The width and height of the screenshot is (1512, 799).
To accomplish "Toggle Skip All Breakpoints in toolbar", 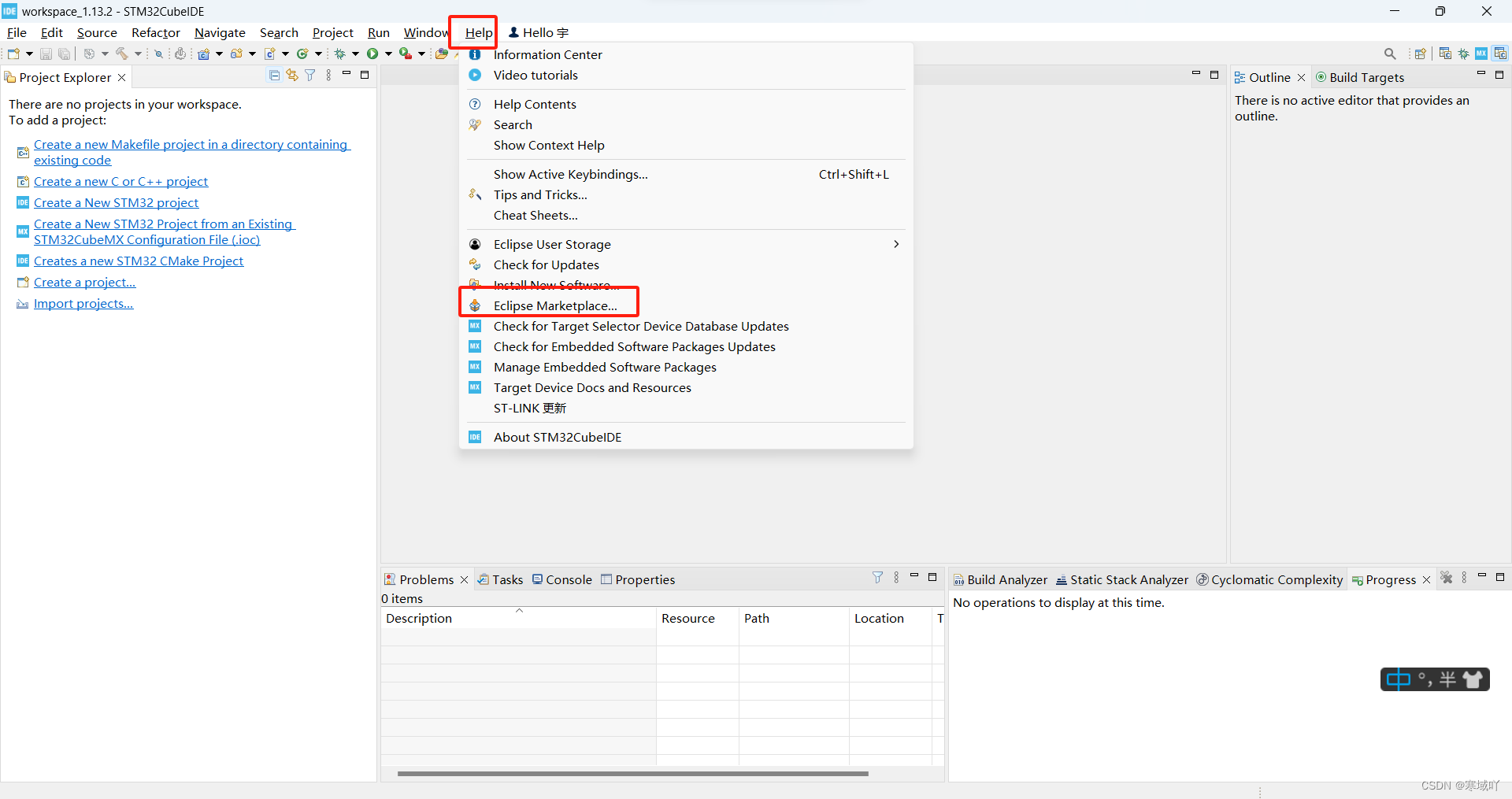I will coord(158,54).
